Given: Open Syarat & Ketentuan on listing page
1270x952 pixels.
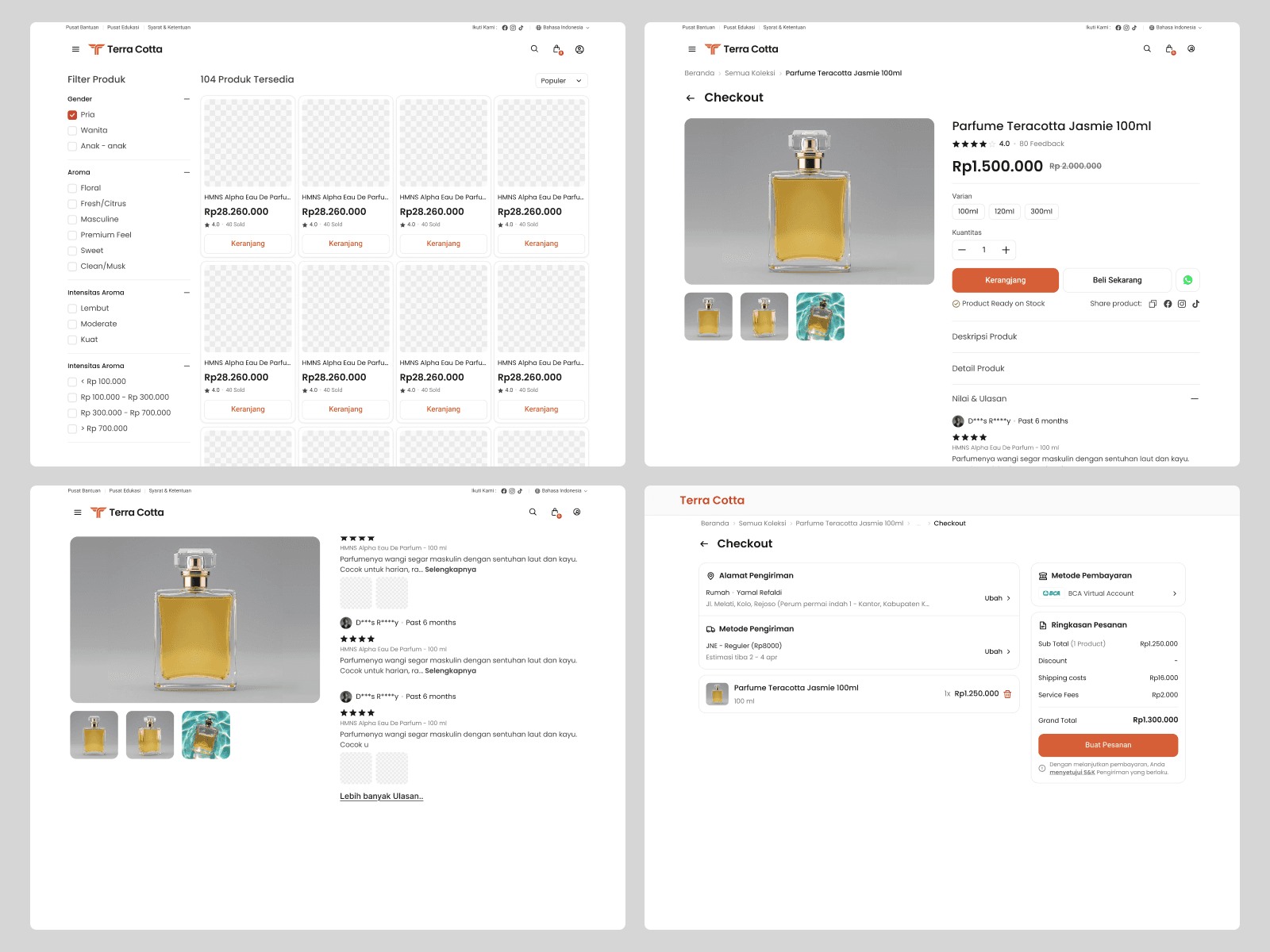Looking at the screenshot, I should [169, 28].
